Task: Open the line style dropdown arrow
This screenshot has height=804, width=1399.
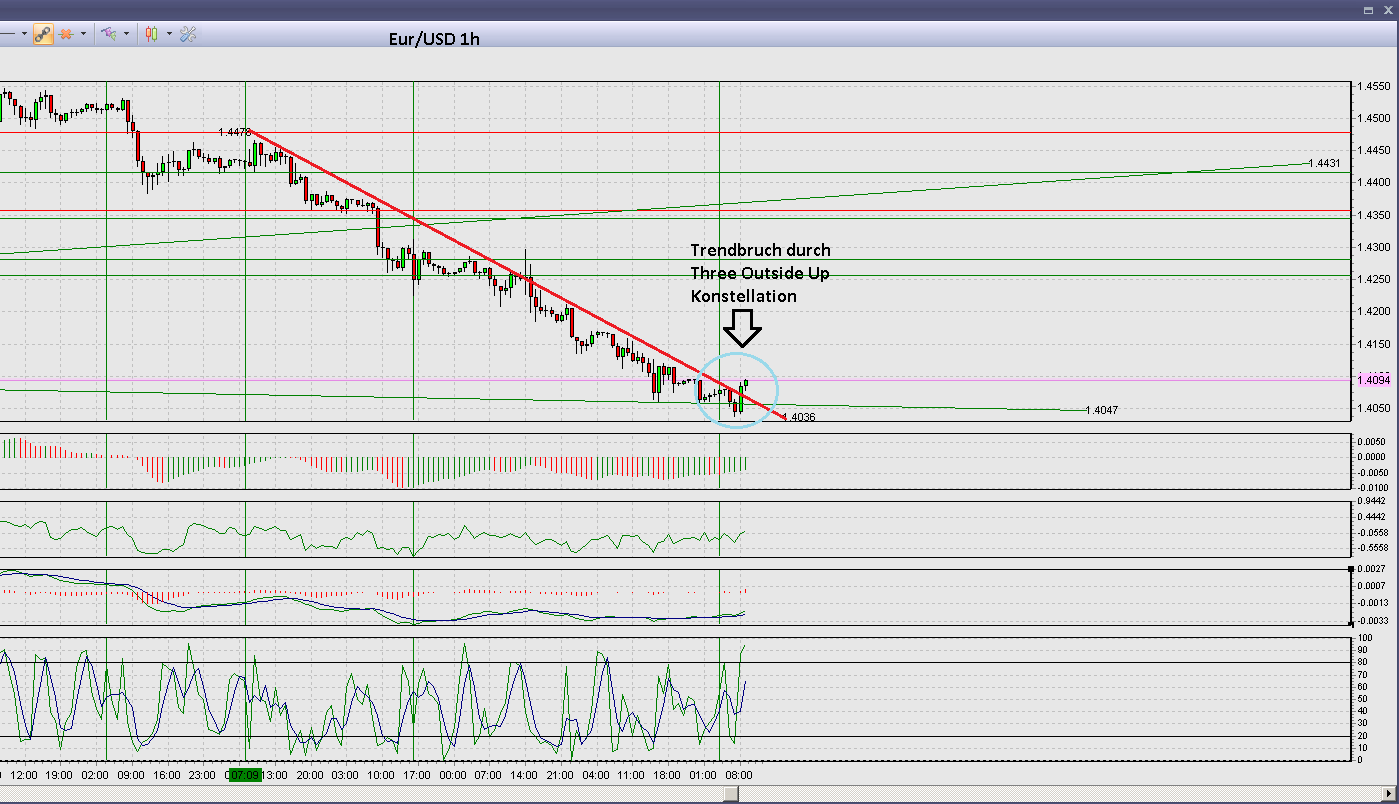Action: click(23, 34)
